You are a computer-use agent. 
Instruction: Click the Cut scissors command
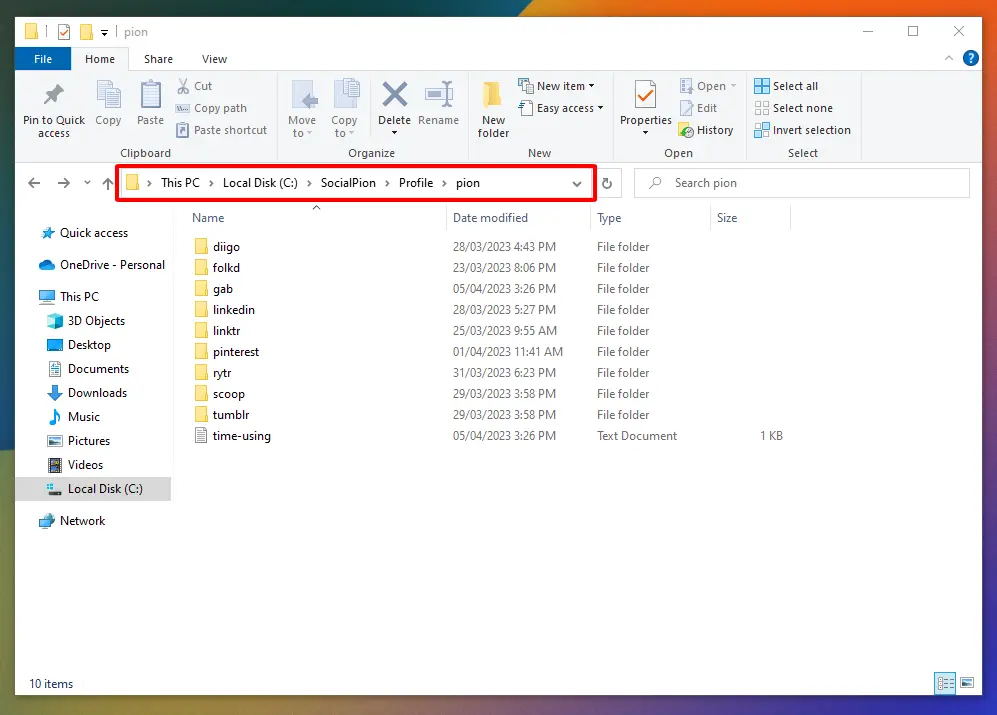[195, 86]
